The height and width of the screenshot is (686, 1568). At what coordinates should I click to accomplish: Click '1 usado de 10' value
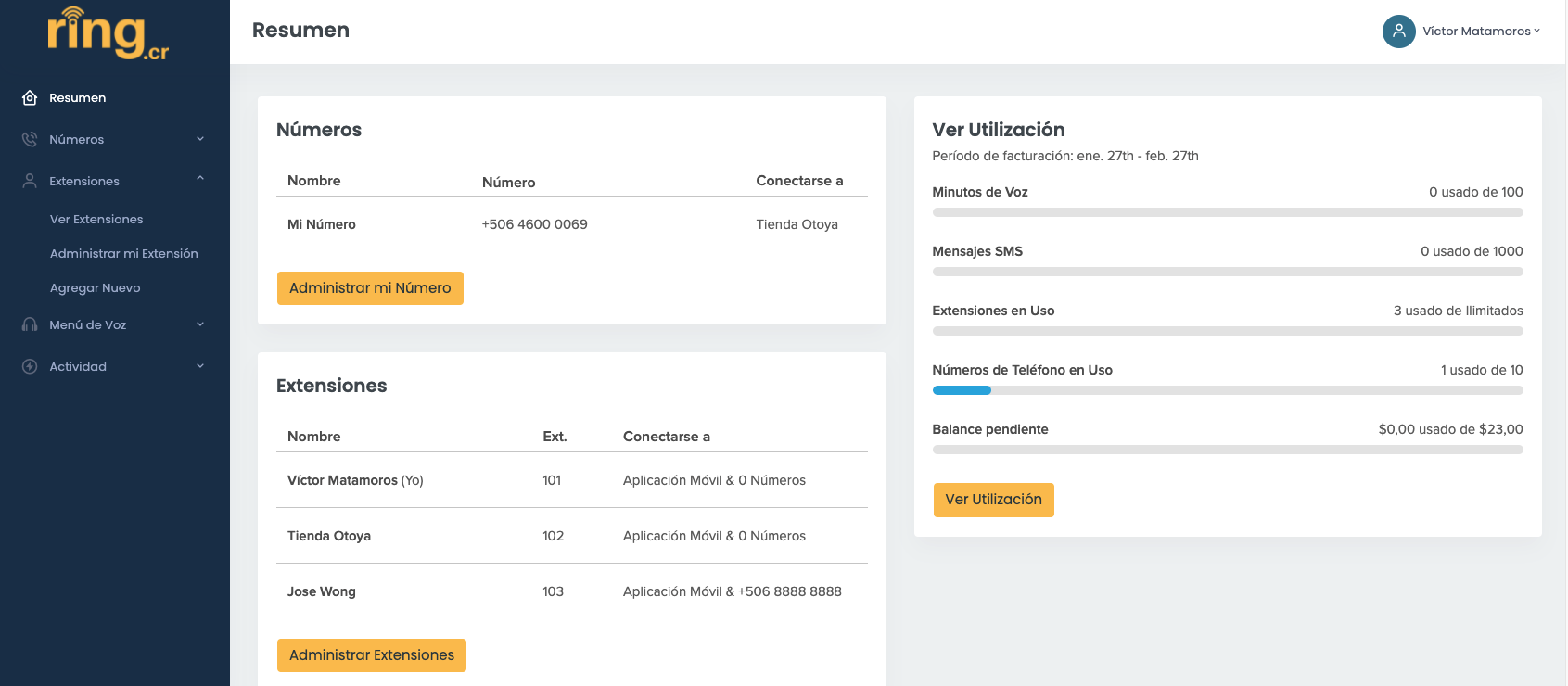[1482, 370]
